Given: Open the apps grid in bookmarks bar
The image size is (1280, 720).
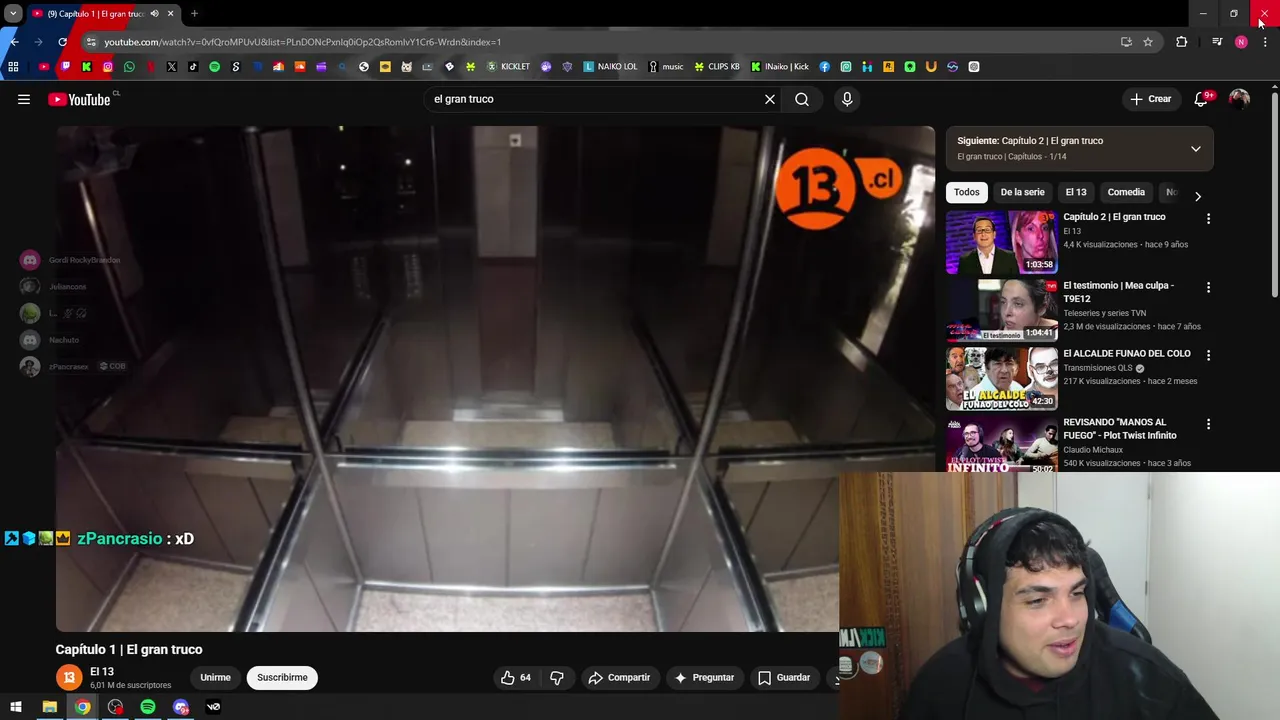Looking at the screenshot, I should (x=13, y=67).
